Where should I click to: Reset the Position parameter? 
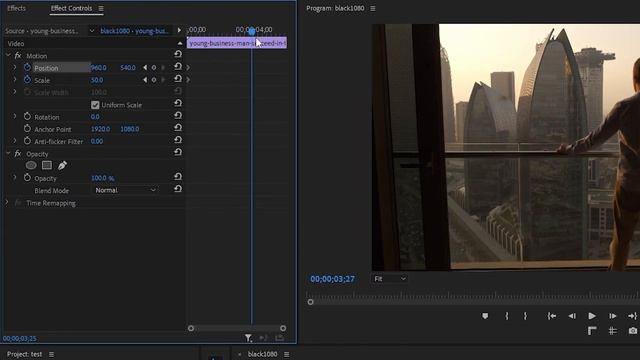pyautogui.click(x=178, y=66)
